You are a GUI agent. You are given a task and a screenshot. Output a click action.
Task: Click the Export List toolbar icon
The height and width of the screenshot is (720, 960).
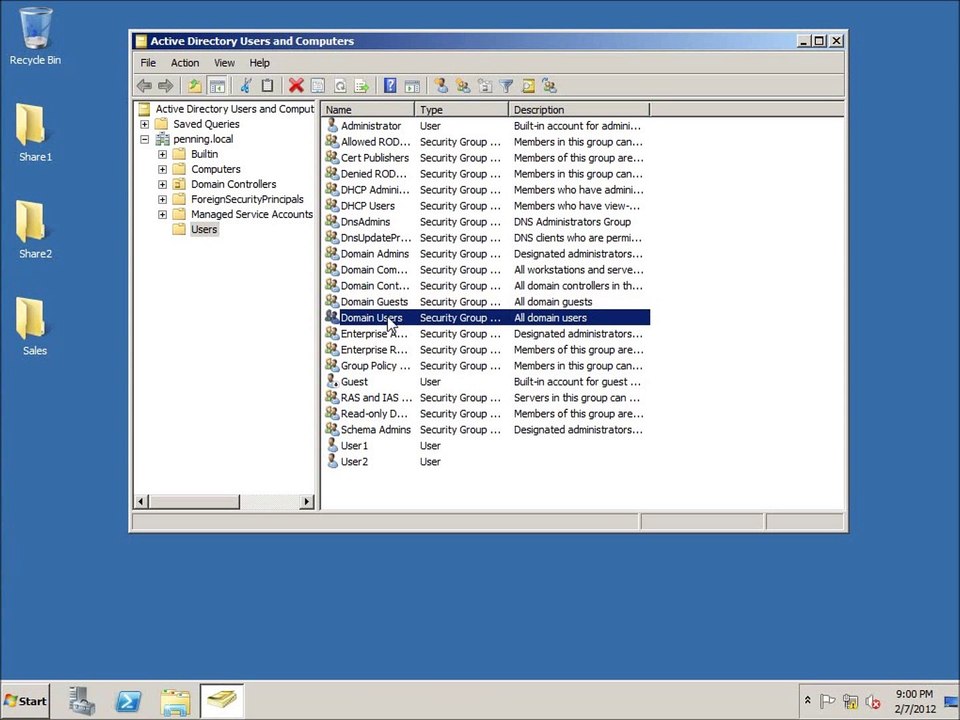click(362, 86)
